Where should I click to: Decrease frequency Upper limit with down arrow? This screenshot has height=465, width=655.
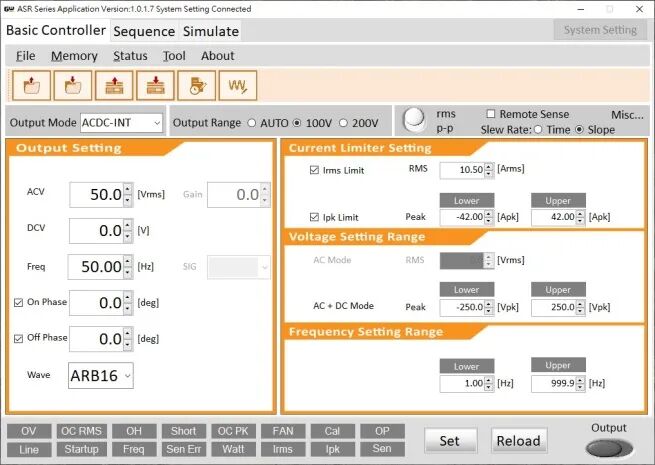(x=580, y=387)
